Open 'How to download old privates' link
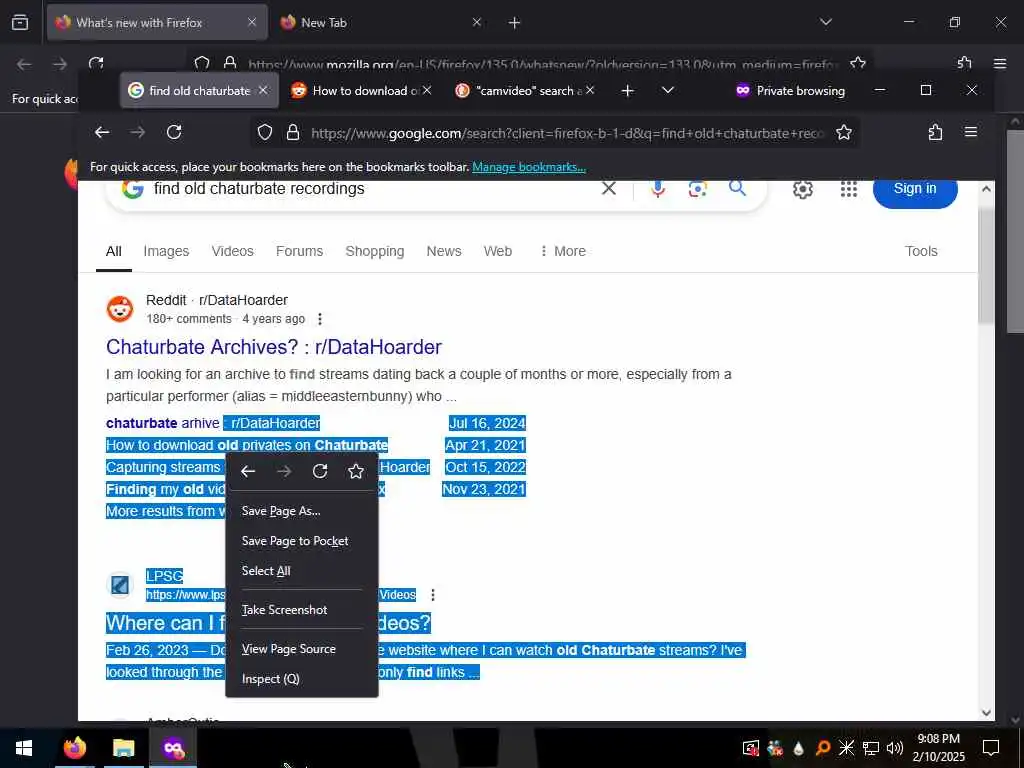Viewport: 1024px width, 768px height. [x=247, y=445]
